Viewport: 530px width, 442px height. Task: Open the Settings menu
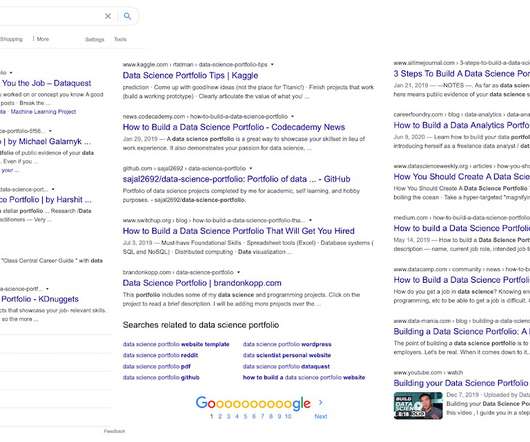[x=95, y=39]
